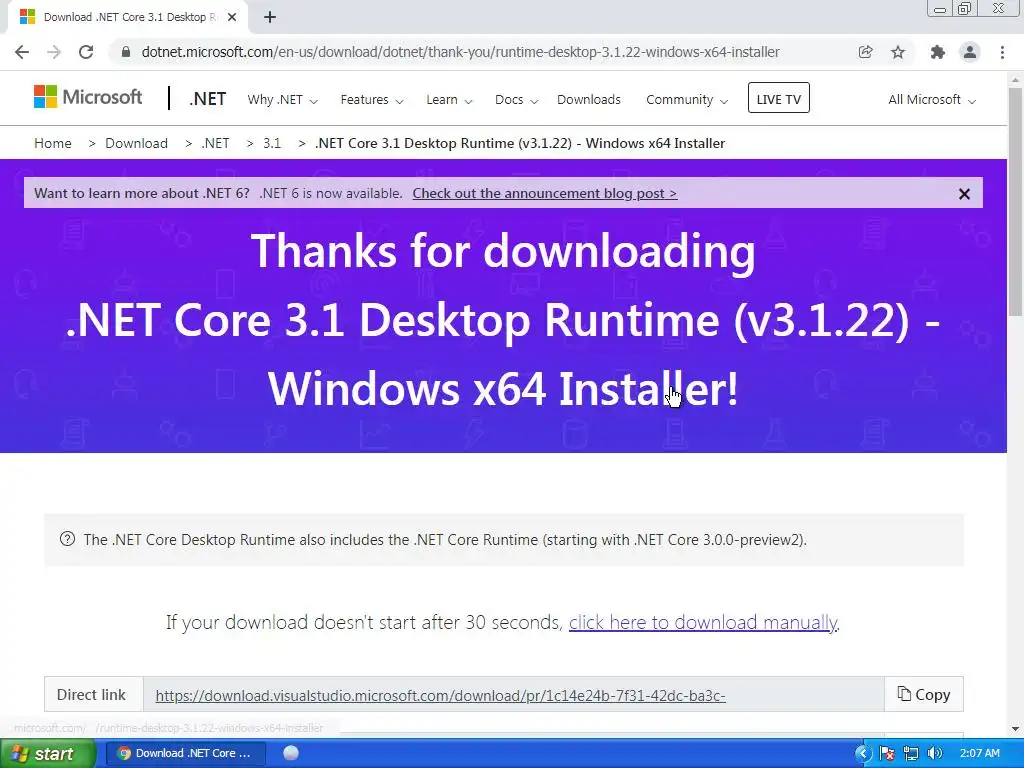The height and width of the screenshot is (768, 1024).
Task: Click the page scrollbar down arrow
Action: [1015, 729]
